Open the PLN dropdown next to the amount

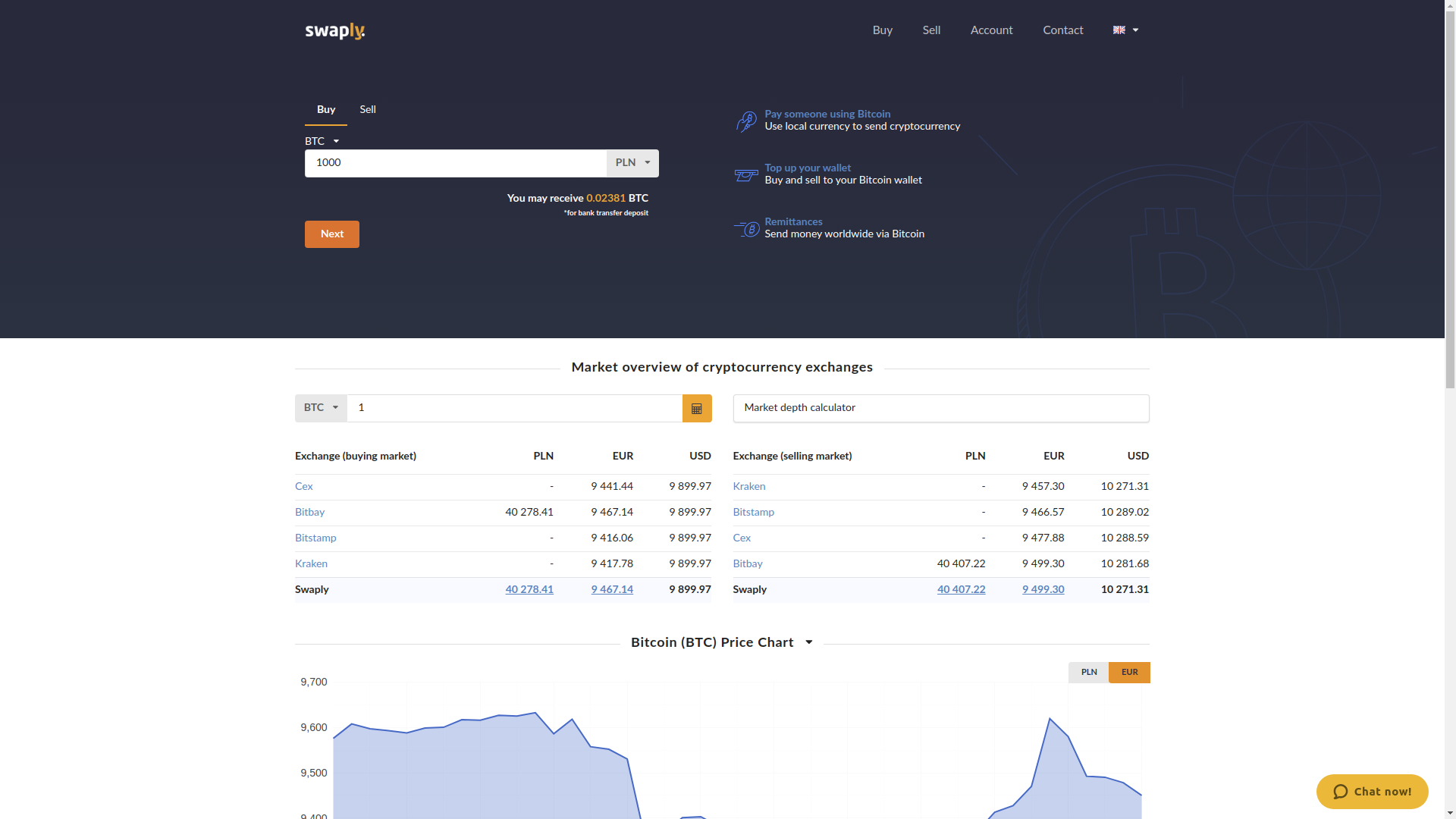pyautogui.click(x=632, y=162)
